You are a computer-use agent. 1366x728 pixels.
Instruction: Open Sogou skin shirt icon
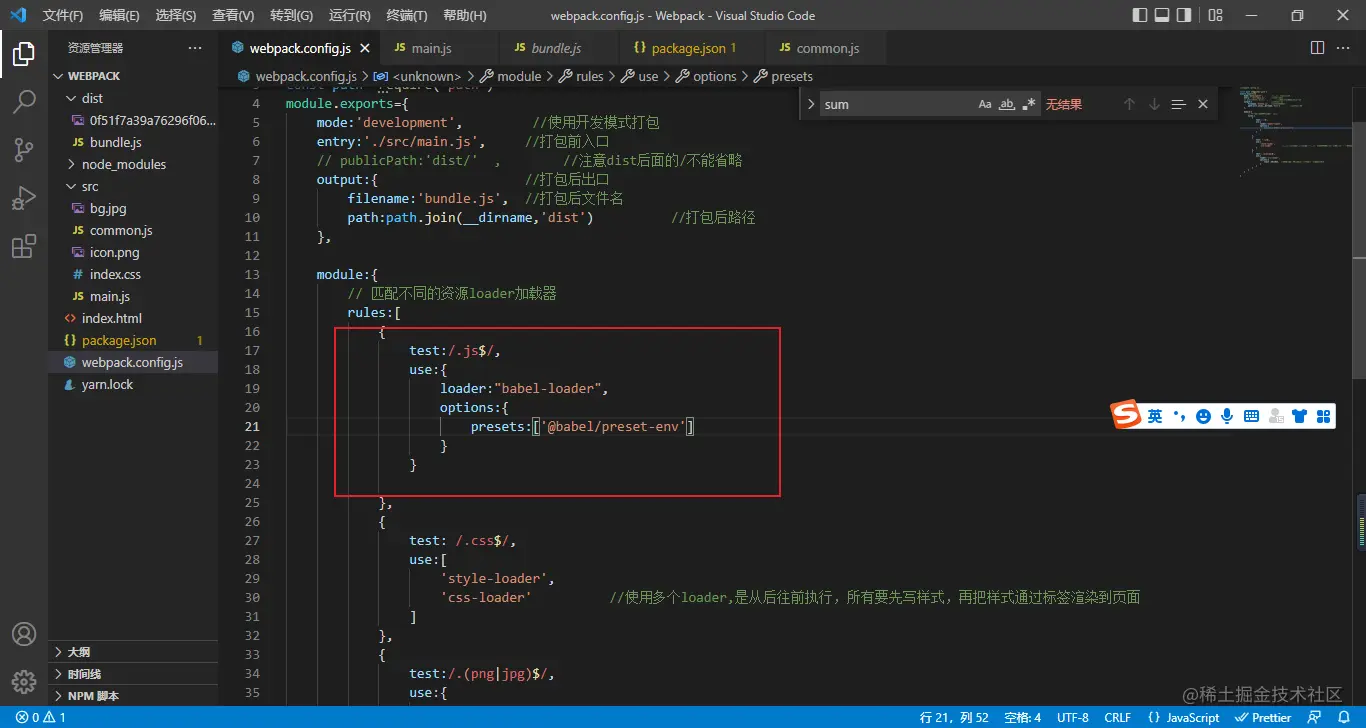(x=1300, y=416)
